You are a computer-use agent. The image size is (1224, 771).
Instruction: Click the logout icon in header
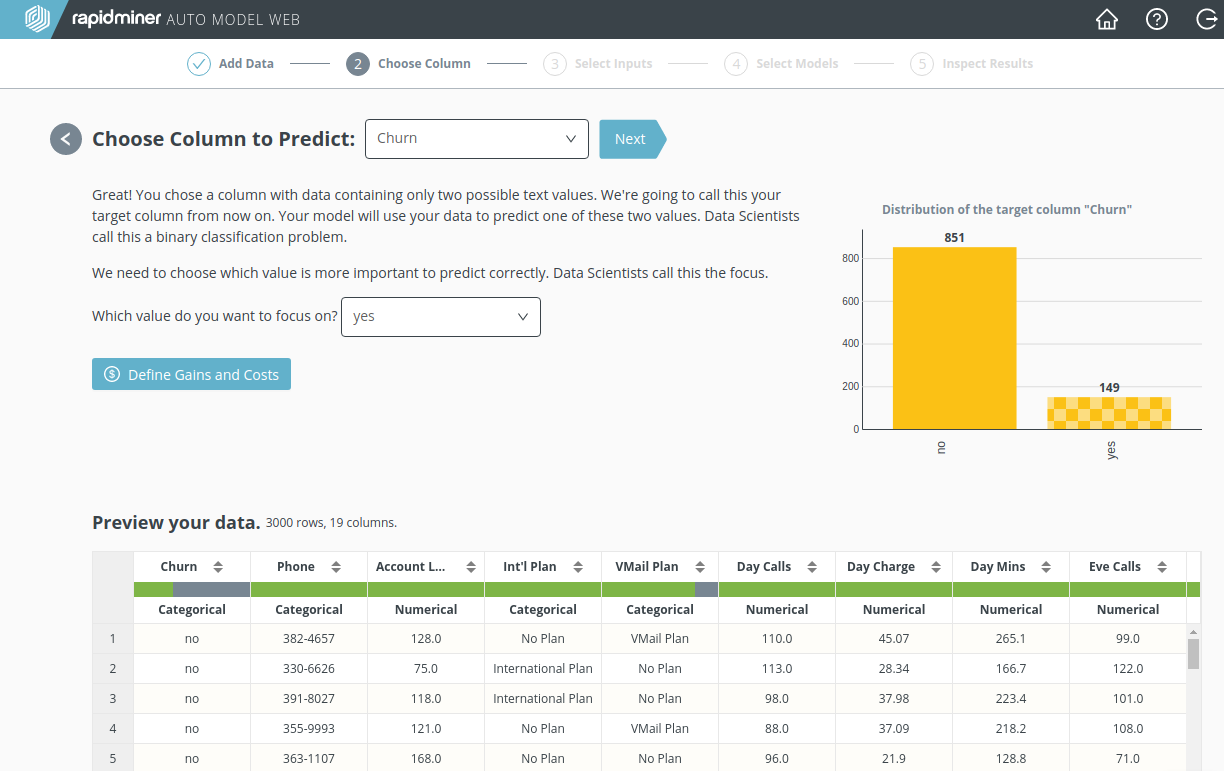pyautogui.click(x=1205, y=19)
